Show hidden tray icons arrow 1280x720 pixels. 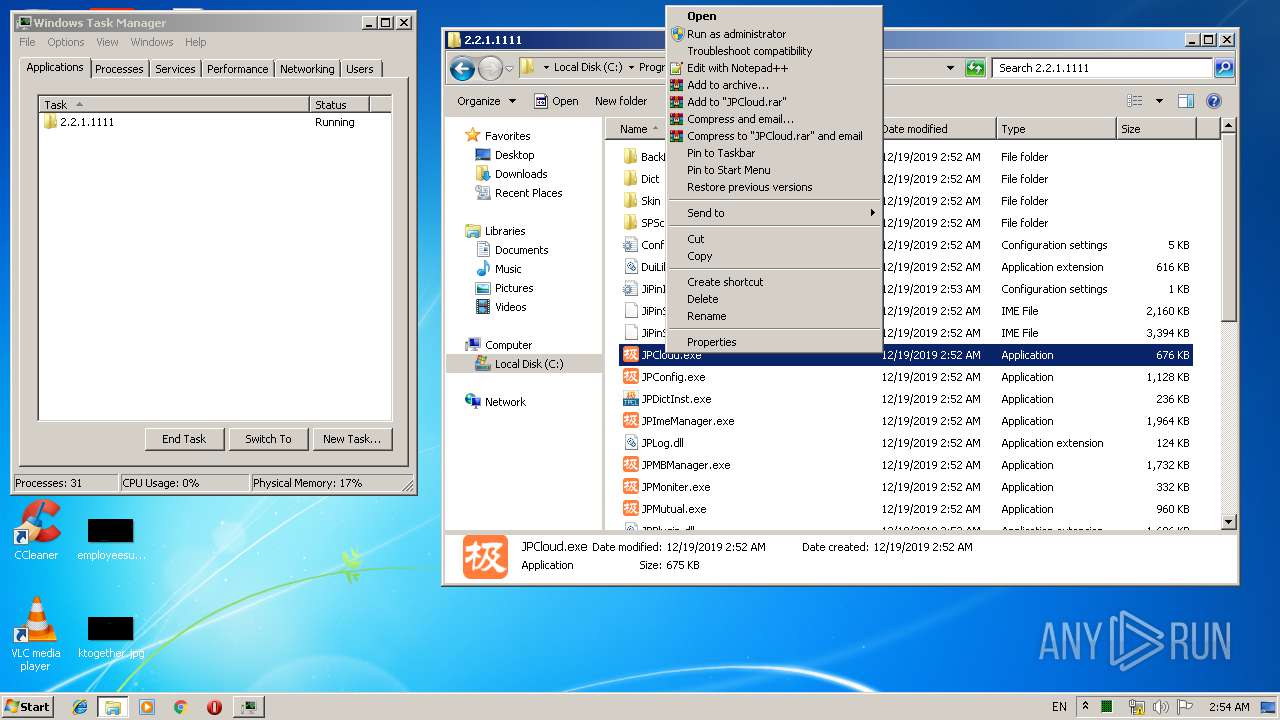click(x=1086, y=706)
